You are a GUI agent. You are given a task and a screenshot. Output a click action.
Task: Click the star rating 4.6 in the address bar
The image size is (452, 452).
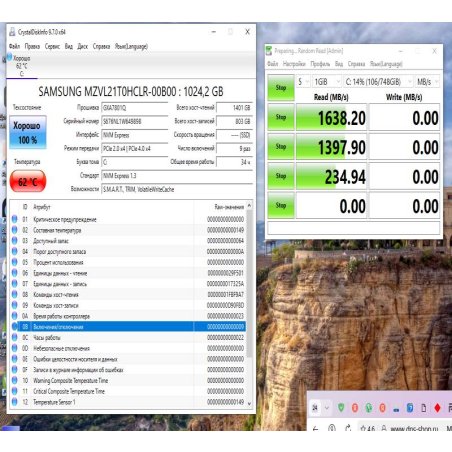368,429
